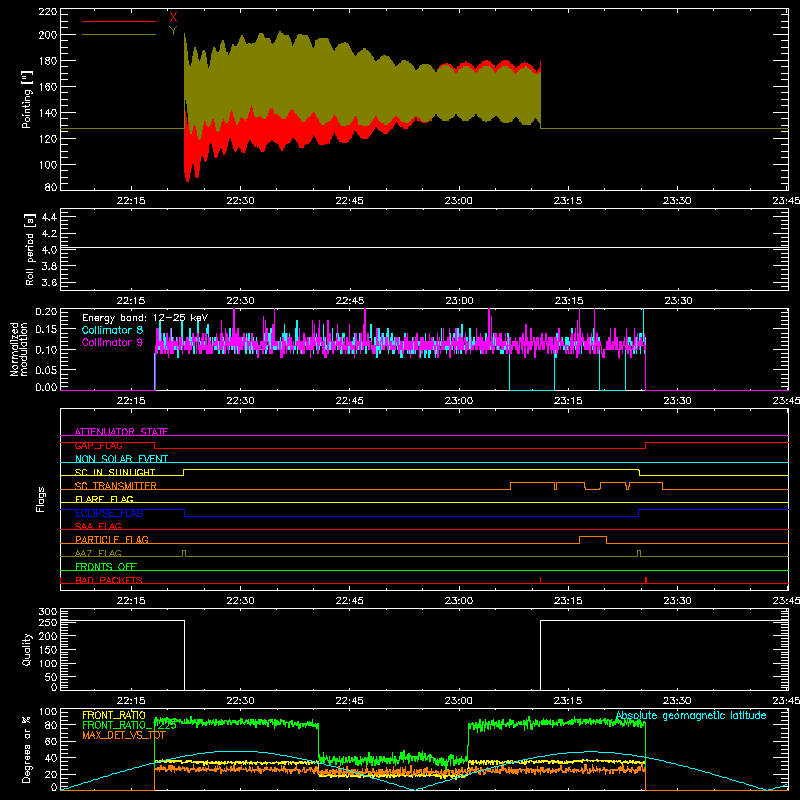
Task: Click the red legend line sample for X
Action: (119, 21)
